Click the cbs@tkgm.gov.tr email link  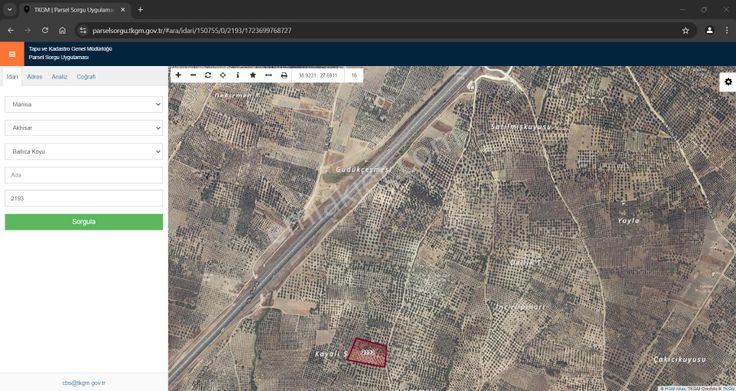coord(84,383)
